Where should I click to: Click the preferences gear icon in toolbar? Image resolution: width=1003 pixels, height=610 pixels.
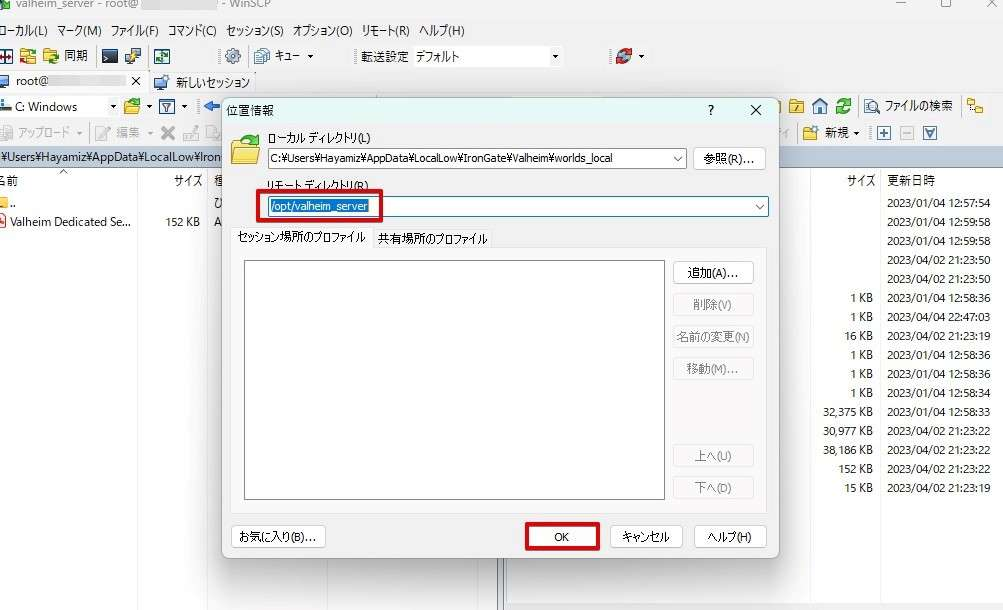[233, 56]
